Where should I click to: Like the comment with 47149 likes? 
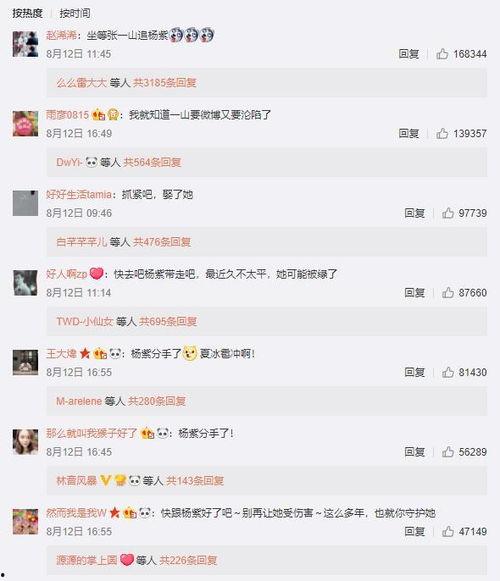pyautogui.click(x=448, y=531)
